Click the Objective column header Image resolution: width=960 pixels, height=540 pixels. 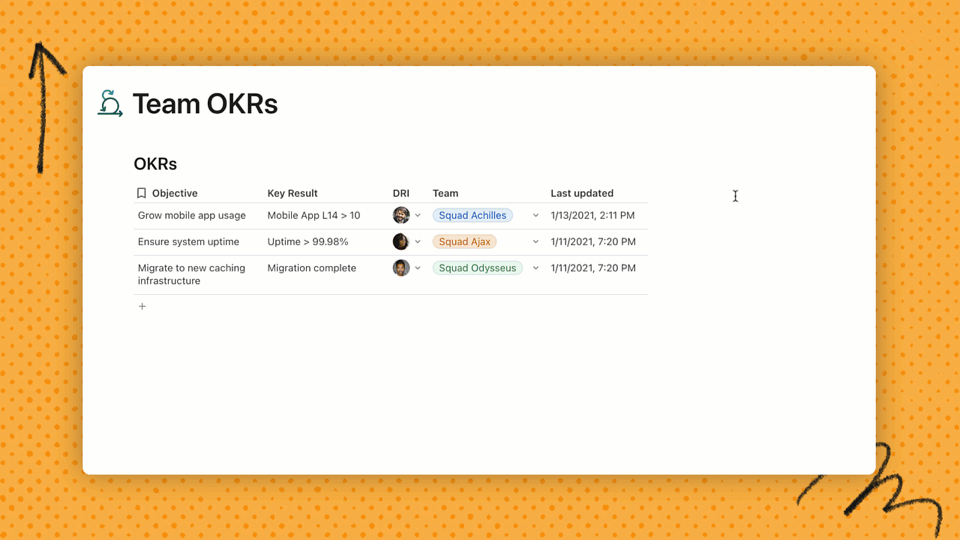point(174,193)
